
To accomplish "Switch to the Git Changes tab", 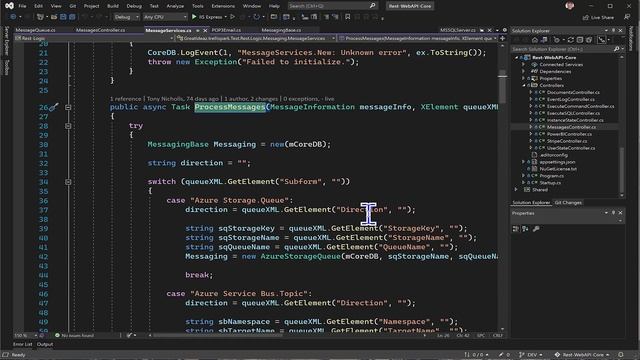I will tap(568, 202).
